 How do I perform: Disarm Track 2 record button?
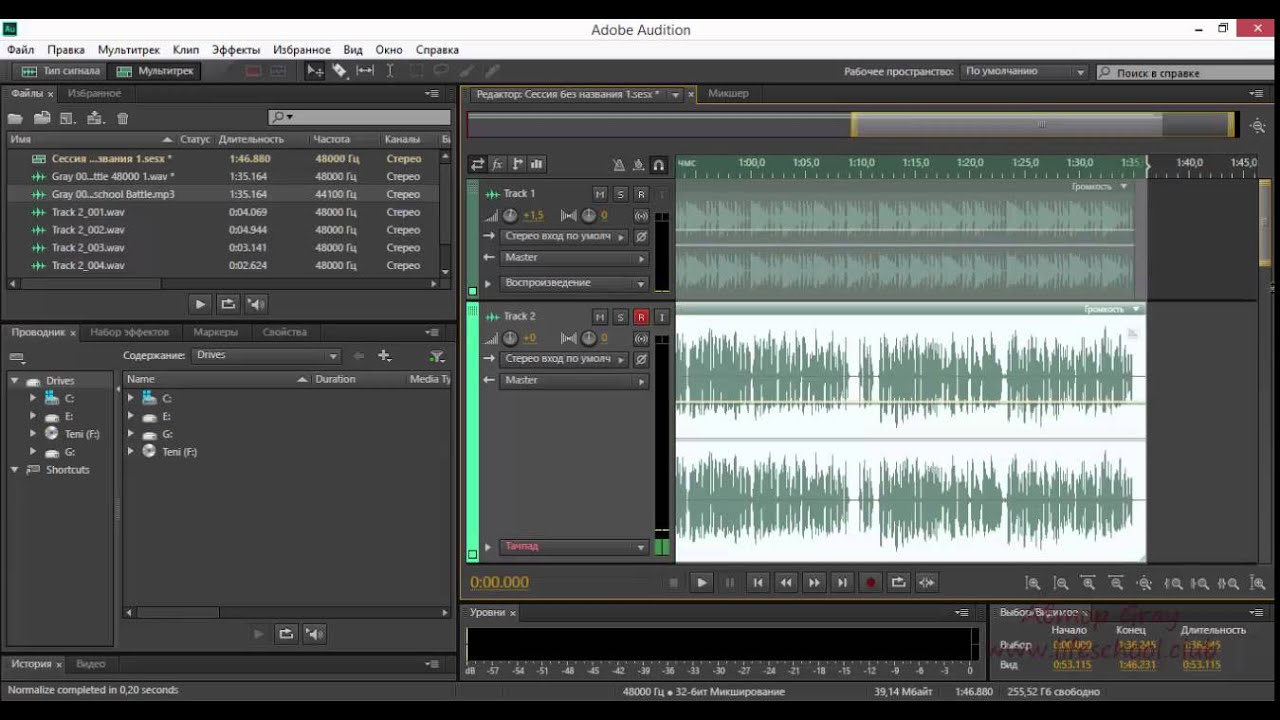click(x=641, y=317)
